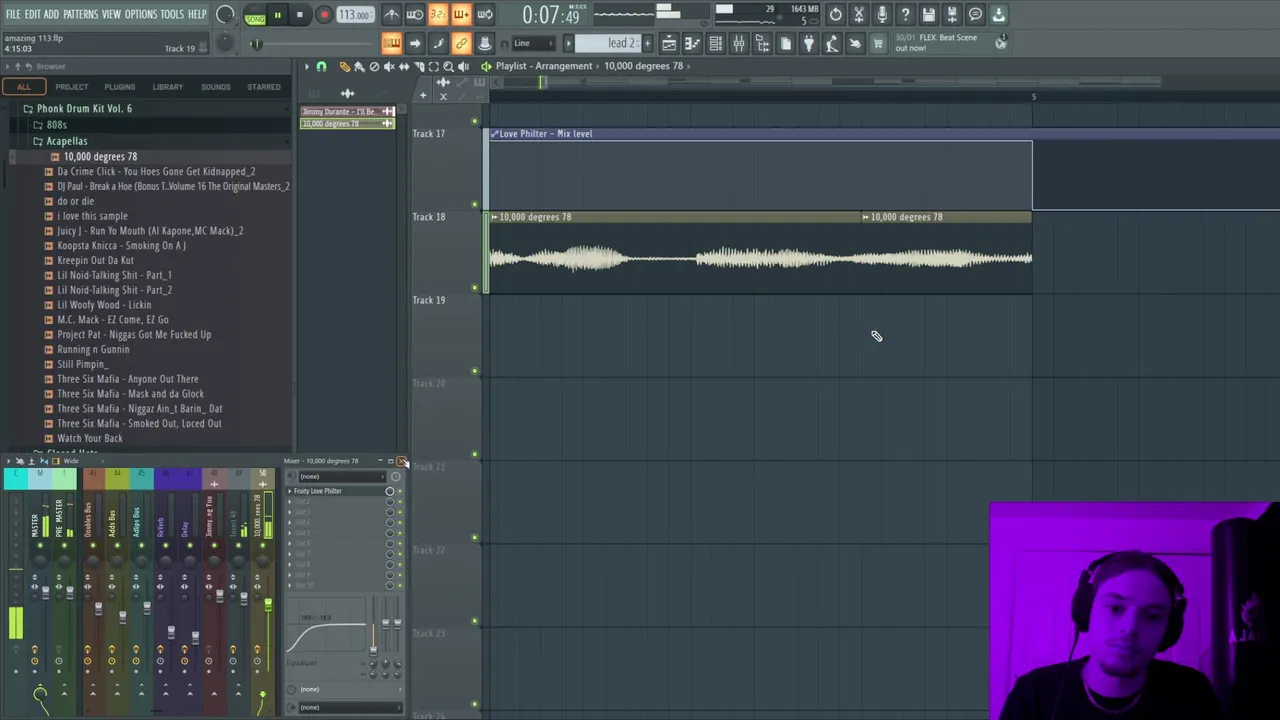This screenshot has height=720, width=1280.
Task: Click the stop button in transport
Action: tap(299, 15)
